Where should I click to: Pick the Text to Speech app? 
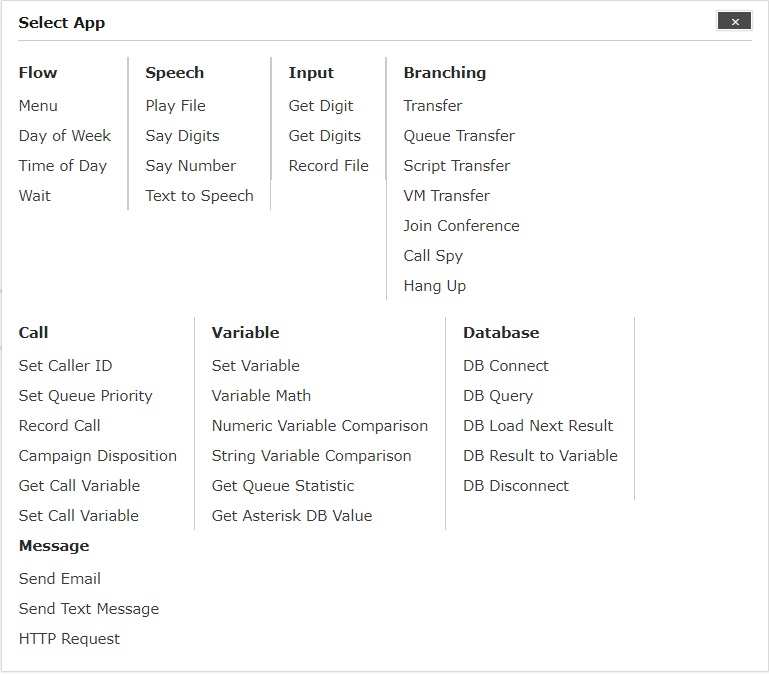point(199,196)
